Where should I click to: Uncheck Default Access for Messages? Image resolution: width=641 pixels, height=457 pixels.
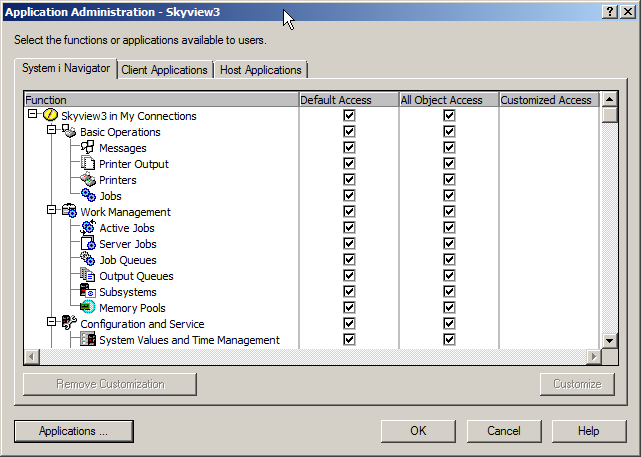click(349, 147)
